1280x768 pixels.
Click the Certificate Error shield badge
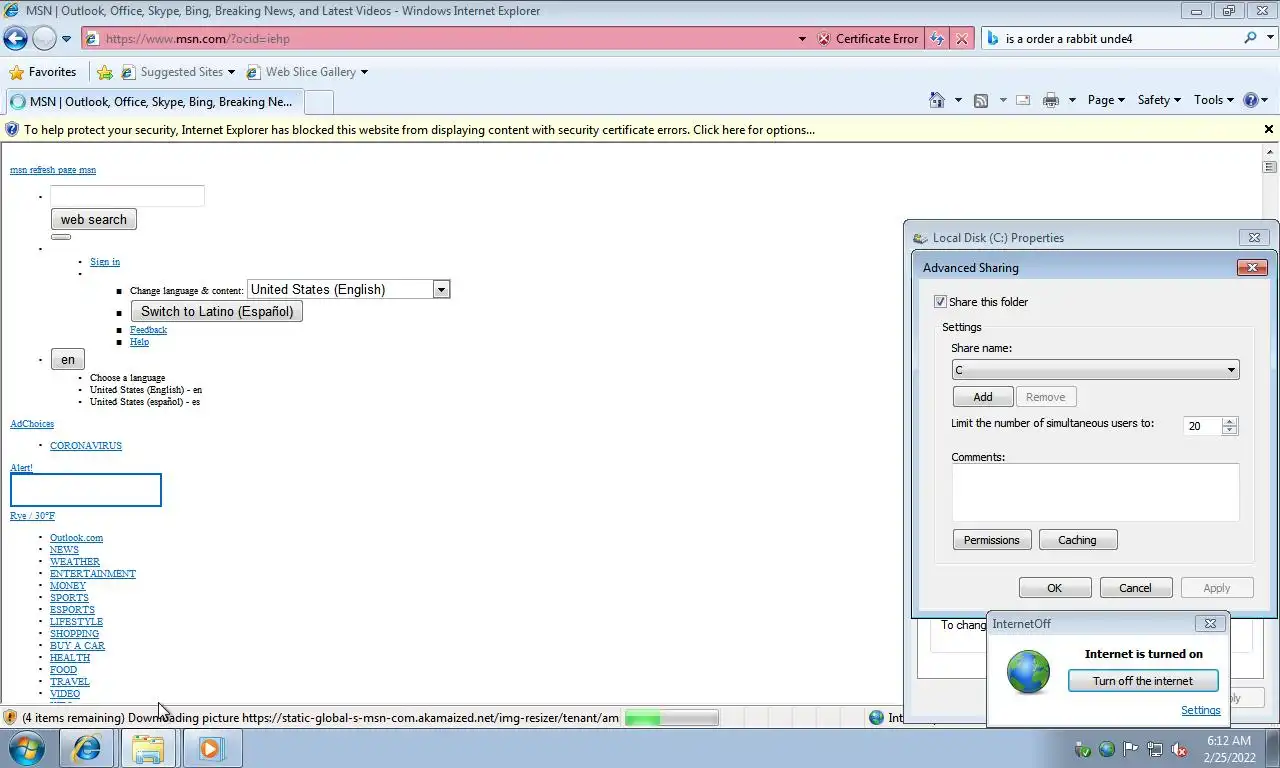(868, 39)
